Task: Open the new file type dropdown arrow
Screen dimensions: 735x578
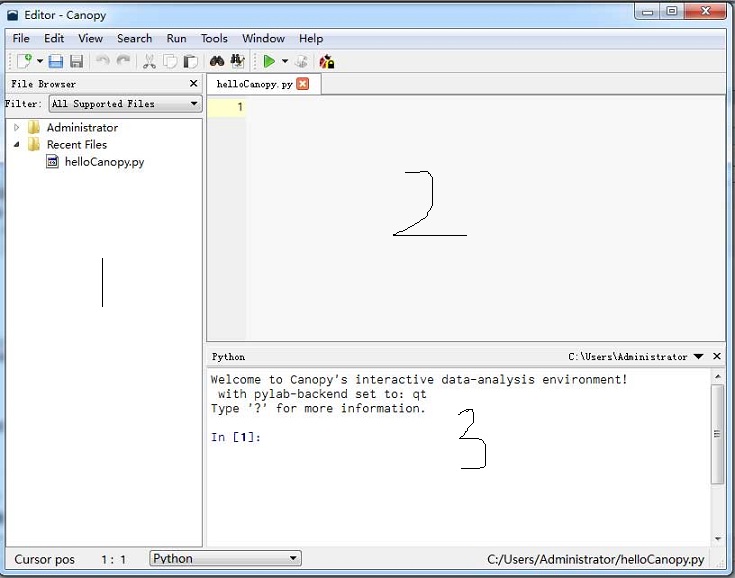Action: click(40, 61)
